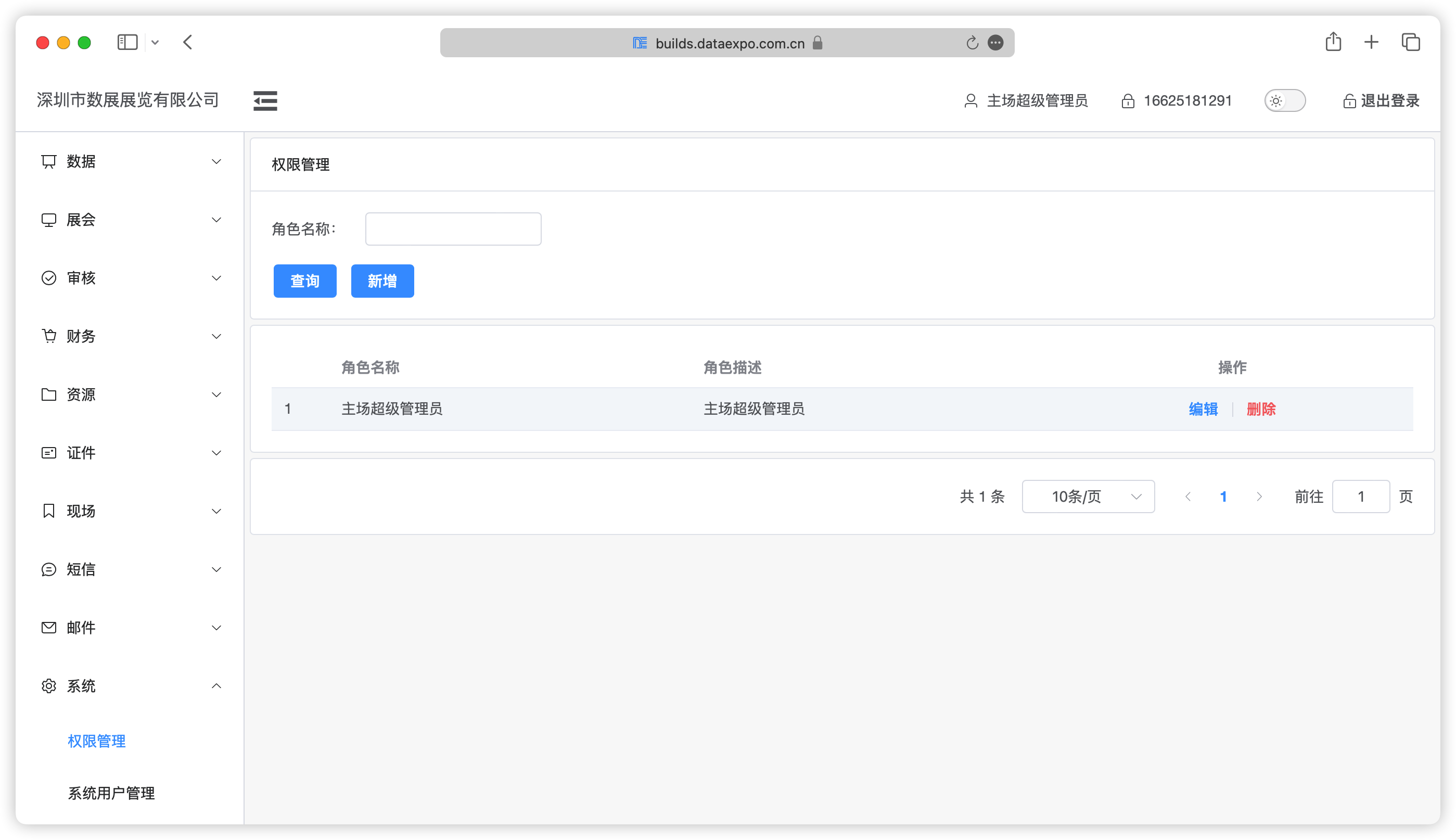Click the user avatar icon beside 主场超级管理员
Viewport: 1456px width, 840px height.
970,101
